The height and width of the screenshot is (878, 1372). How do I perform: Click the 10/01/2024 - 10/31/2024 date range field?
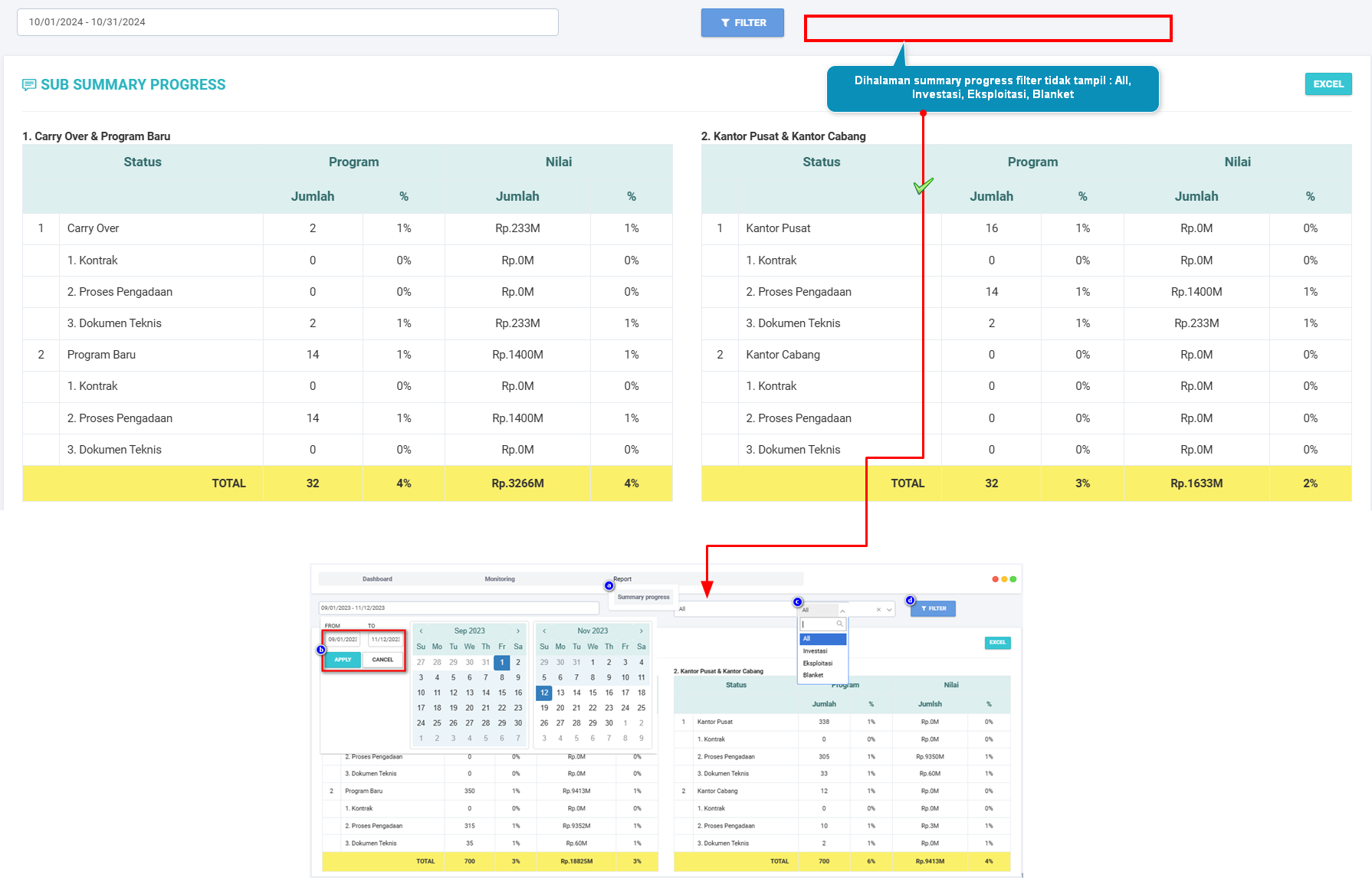(x=287, y=22)
